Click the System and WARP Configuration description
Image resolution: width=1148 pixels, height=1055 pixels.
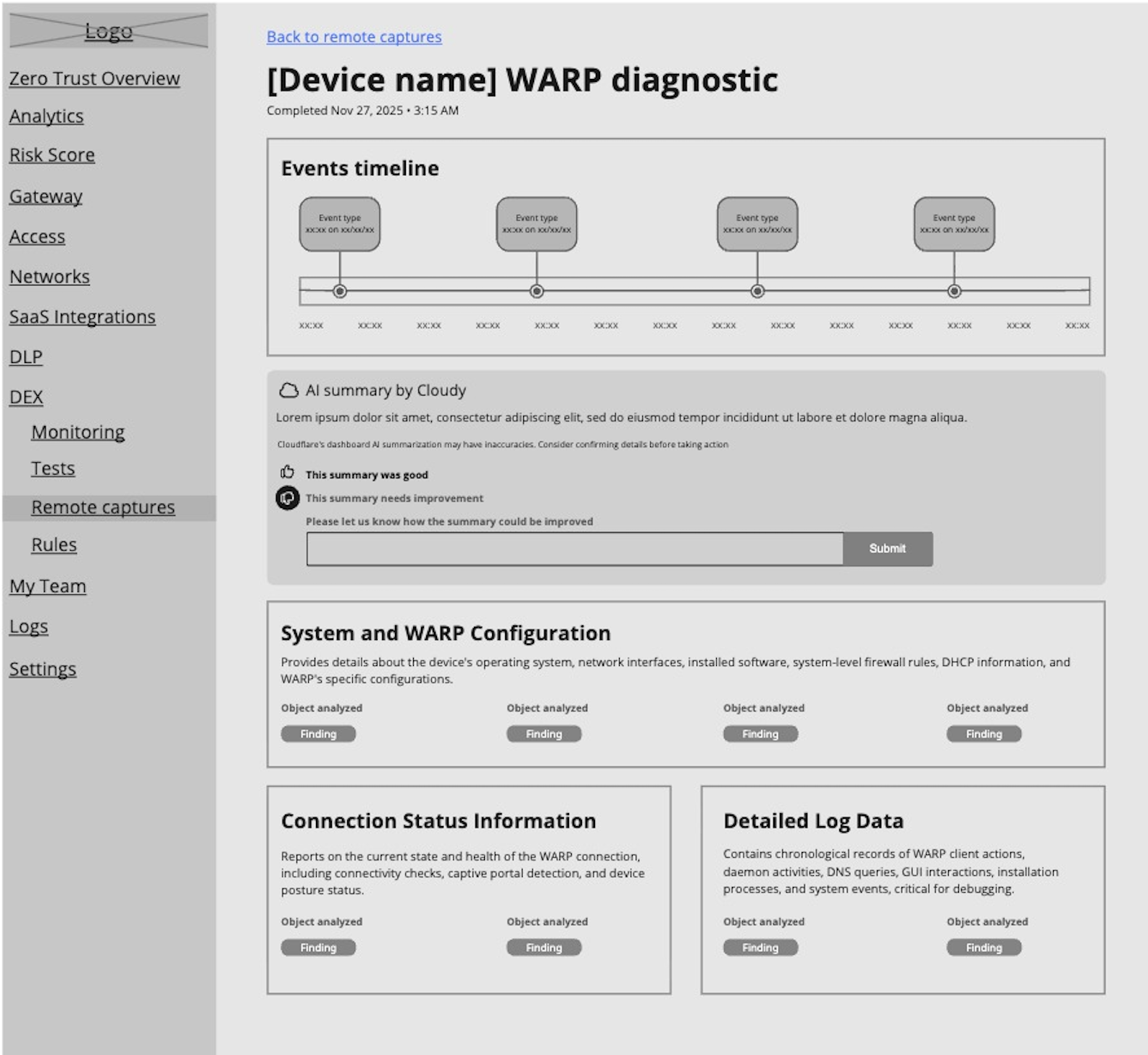[675, 670]
